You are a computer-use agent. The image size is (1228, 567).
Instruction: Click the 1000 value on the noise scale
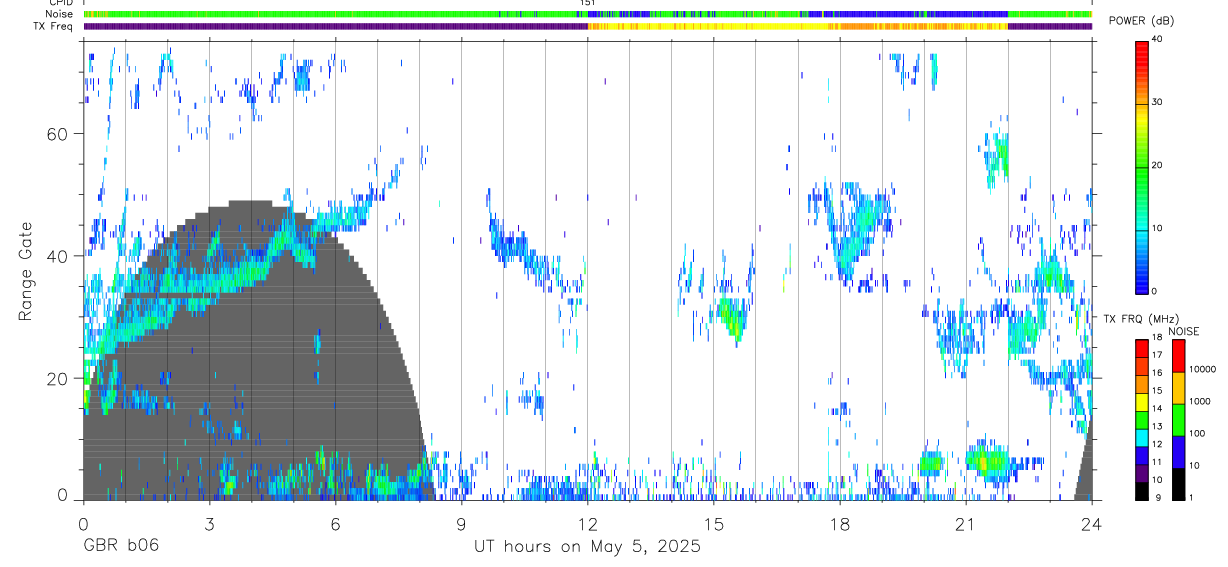pyautogui.click(x=1200, y=401)
